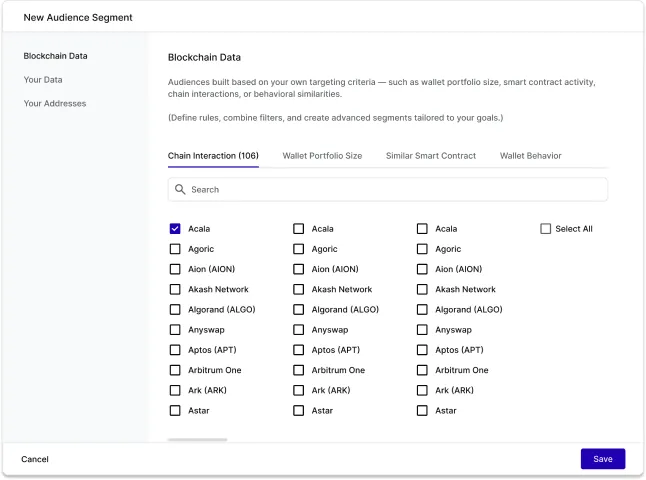The image size is (646, 480).
Task: Go to Your Data in the sidebar
Action: [x=43, y=80]
